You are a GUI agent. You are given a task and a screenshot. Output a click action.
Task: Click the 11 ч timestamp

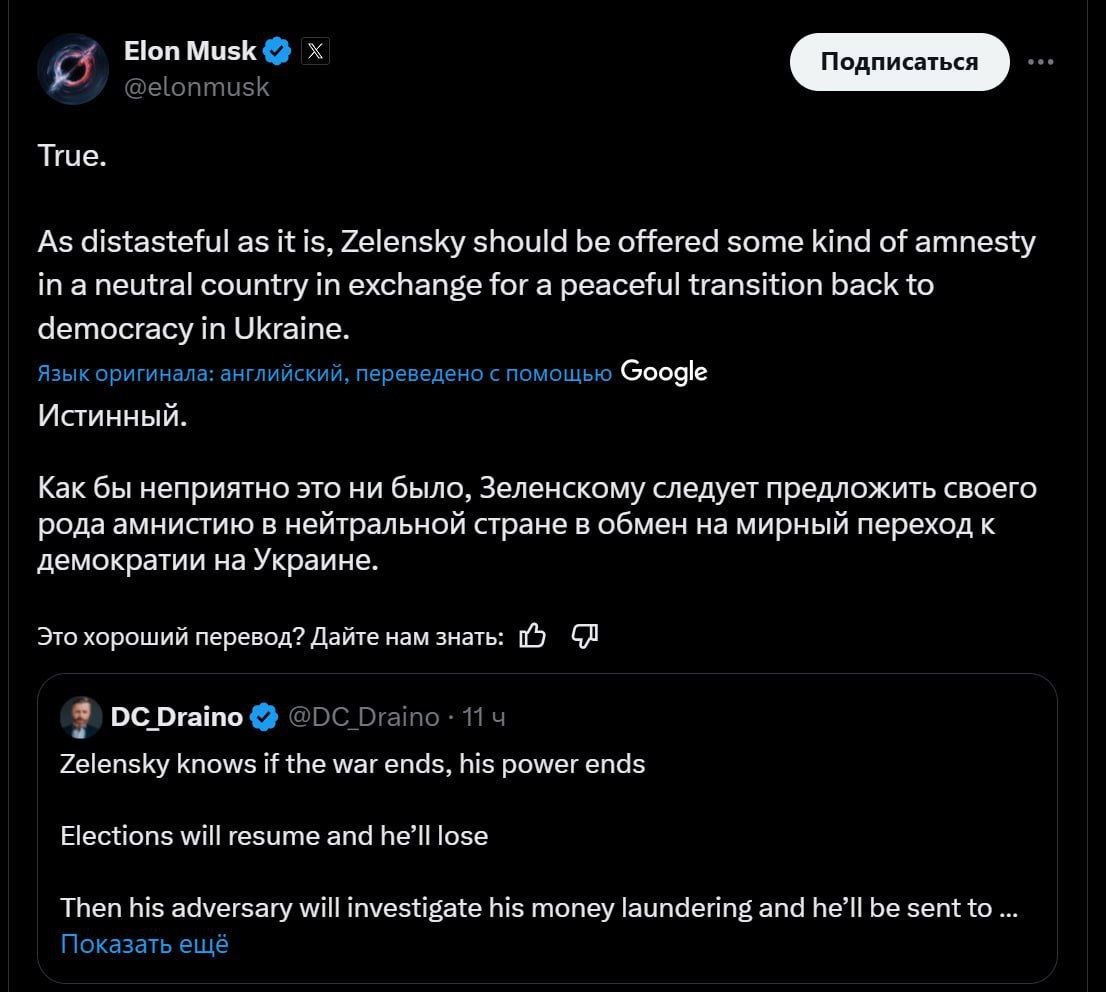(485, 717)
